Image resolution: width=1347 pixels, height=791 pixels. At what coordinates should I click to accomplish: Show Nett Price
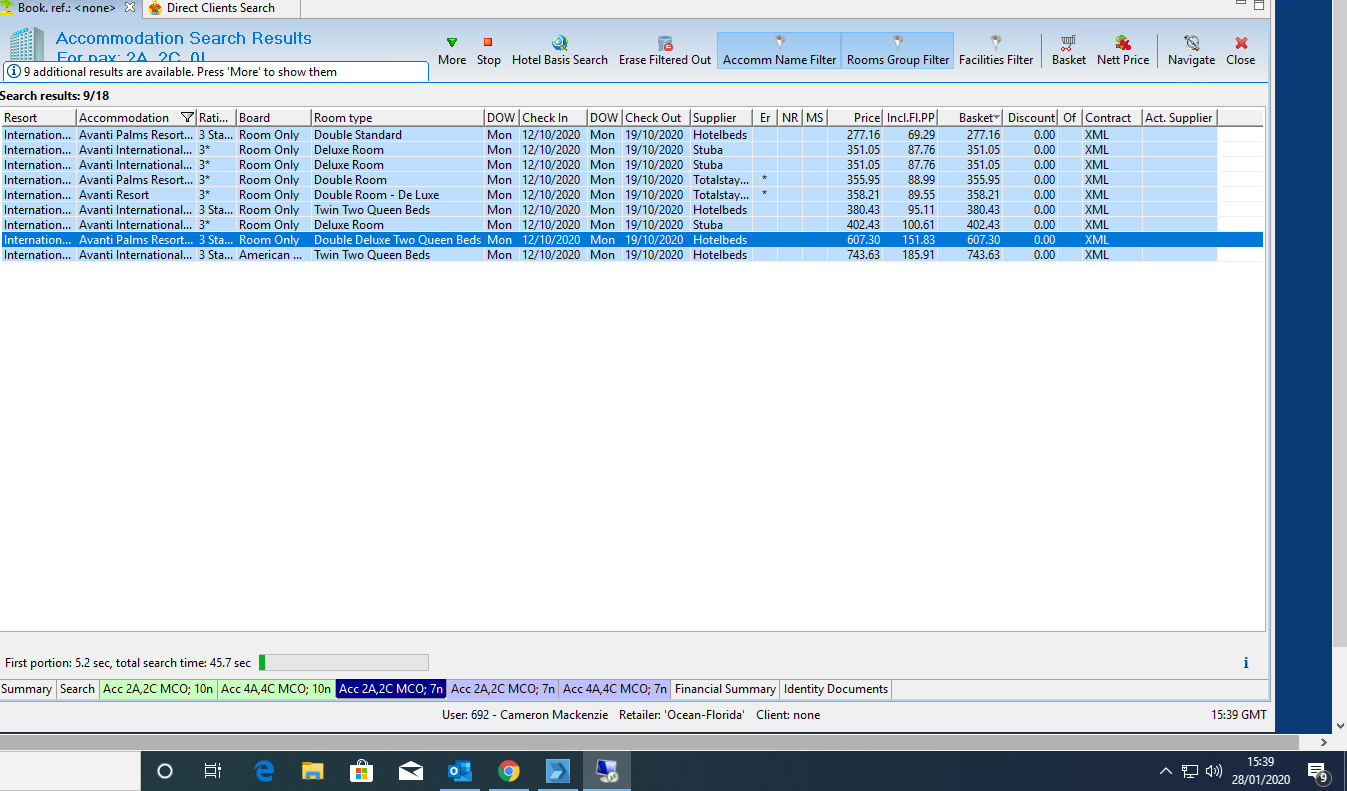pos(1123,51)
